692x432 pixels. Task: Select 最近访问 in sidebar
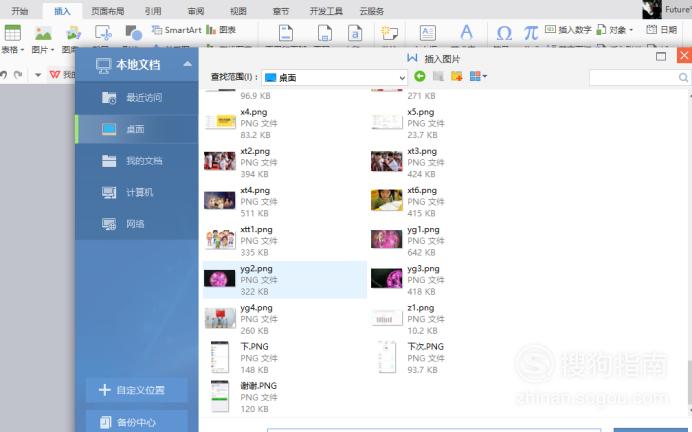click(137, 98)
